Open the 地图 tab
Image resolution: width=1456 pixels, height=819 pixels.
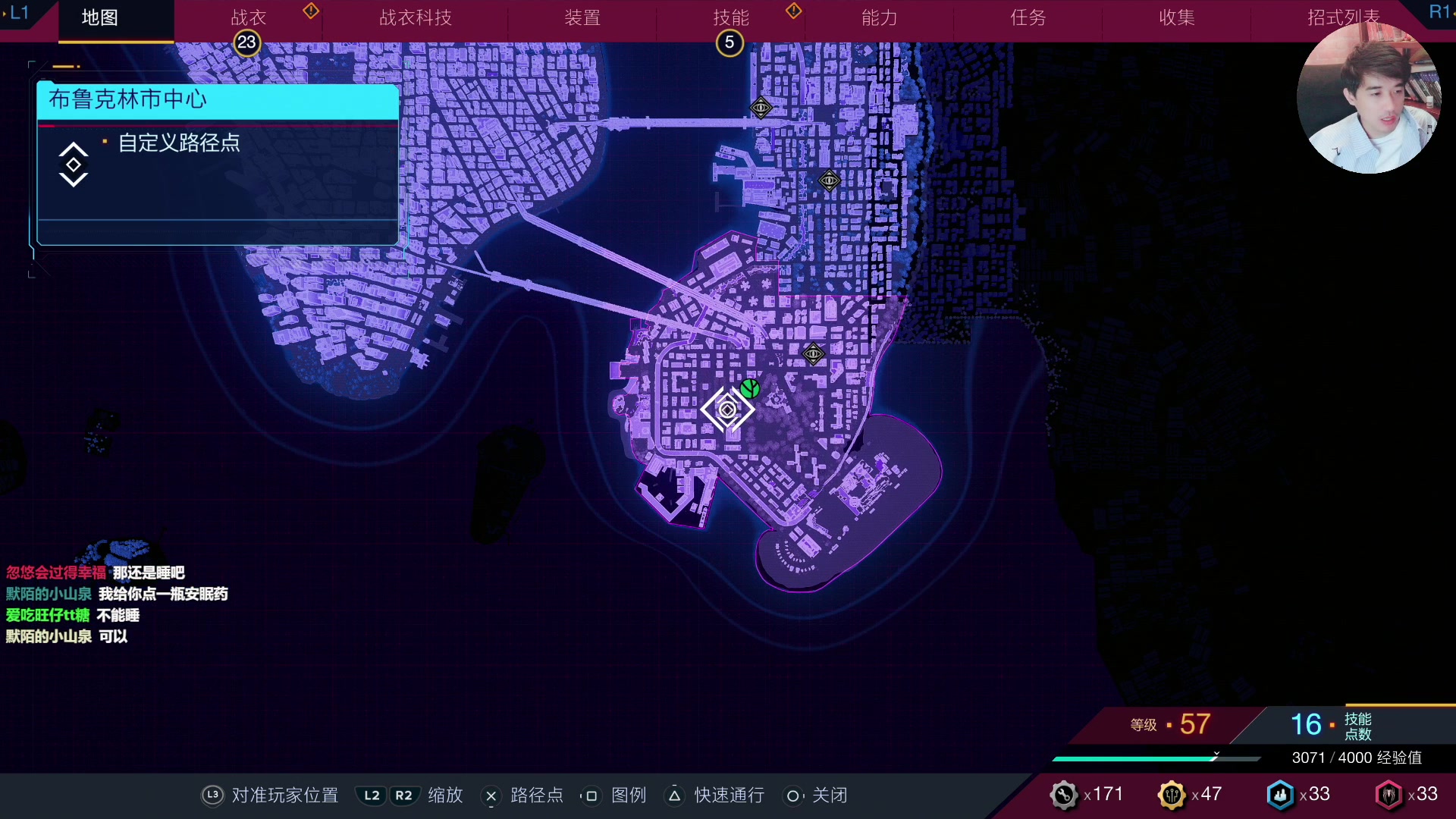pos(100,17)
